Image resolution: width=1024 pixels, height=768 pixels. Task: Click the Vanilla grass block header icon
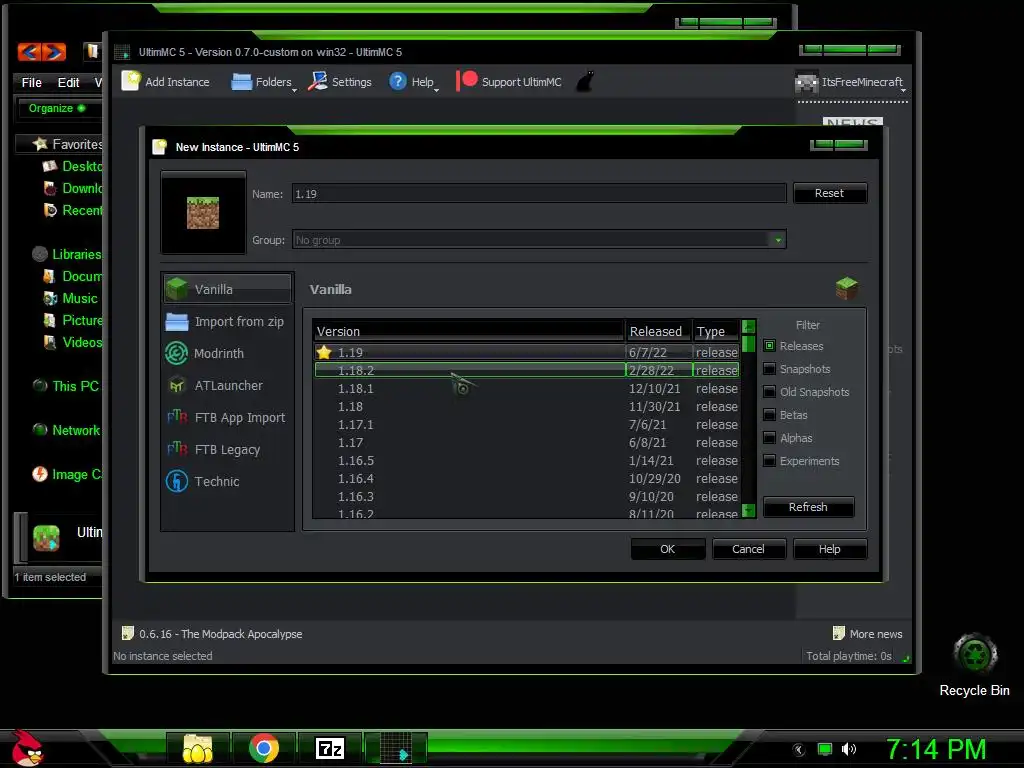click(x=847, y=288)
